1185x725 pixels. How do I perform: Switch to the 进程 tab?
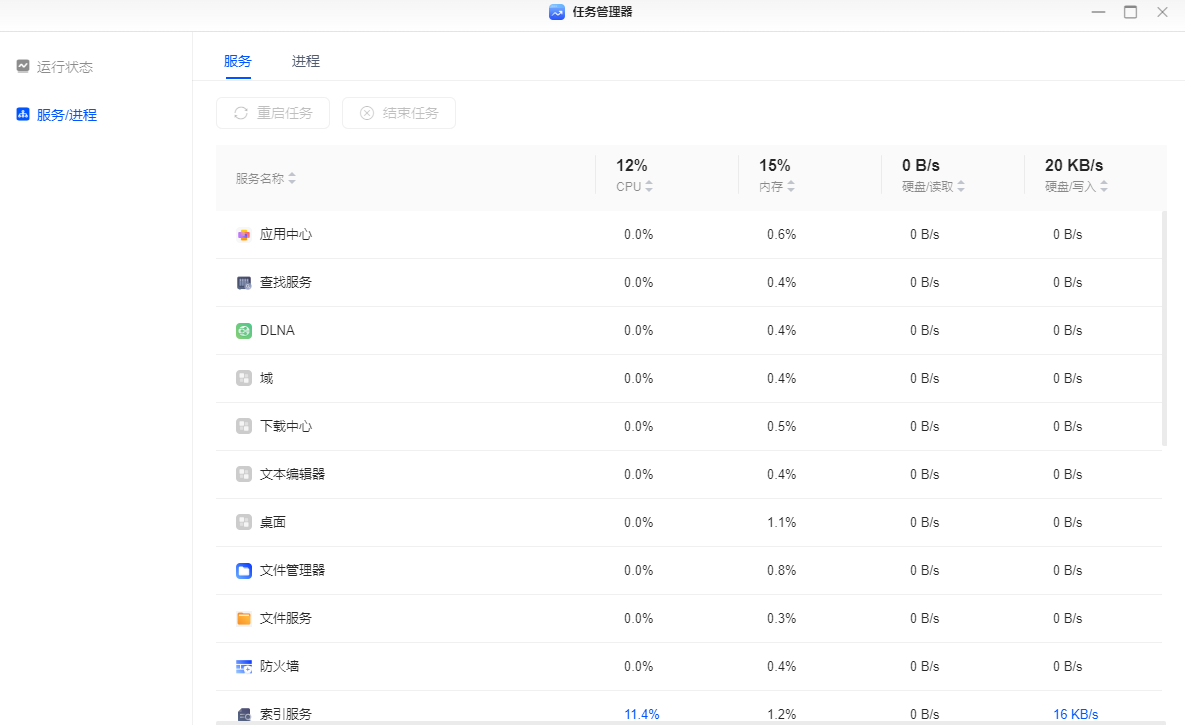point(305,61)
